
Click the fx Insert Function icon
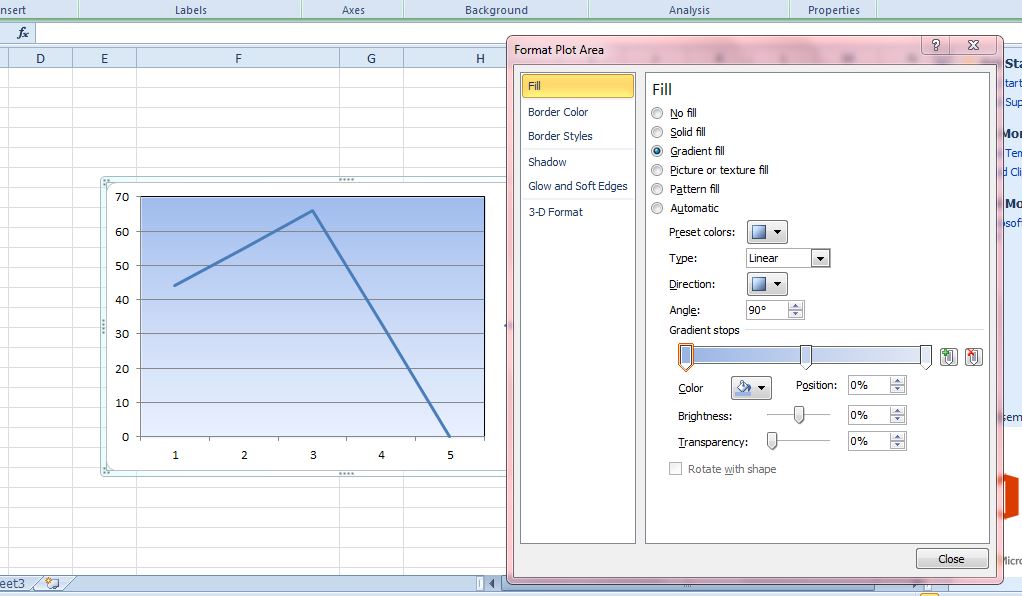23,33
